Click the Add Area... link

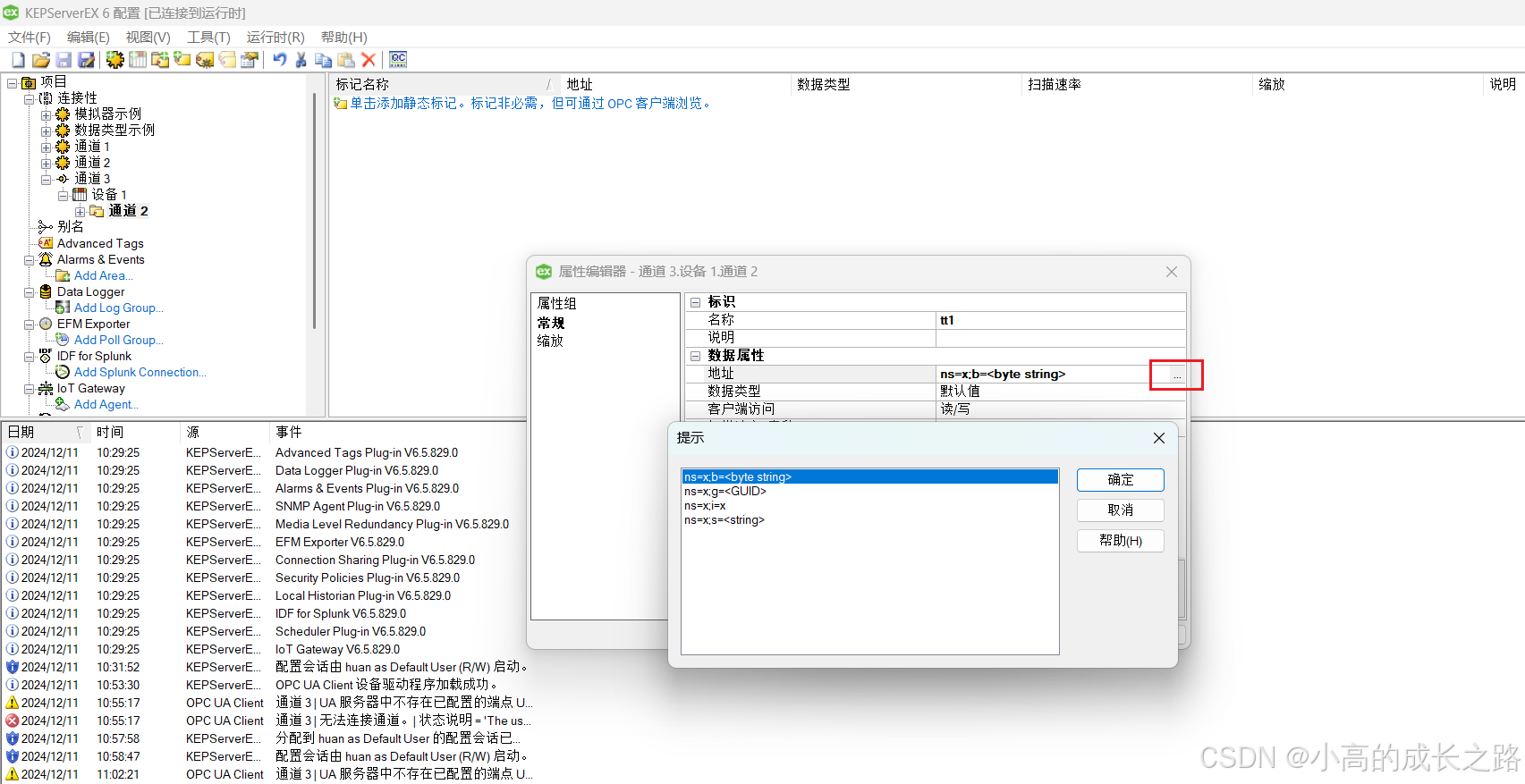point(104,275)
